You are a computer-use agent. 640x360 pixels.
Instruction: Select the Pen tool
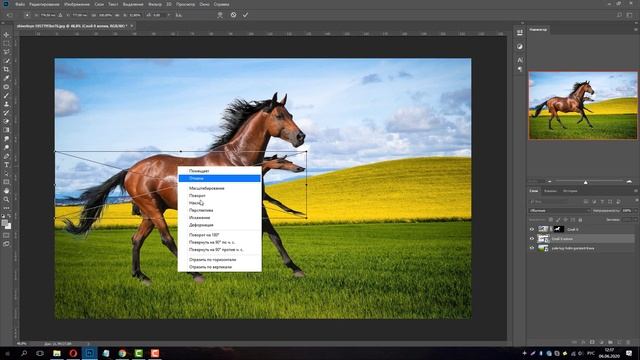[6, 156]
